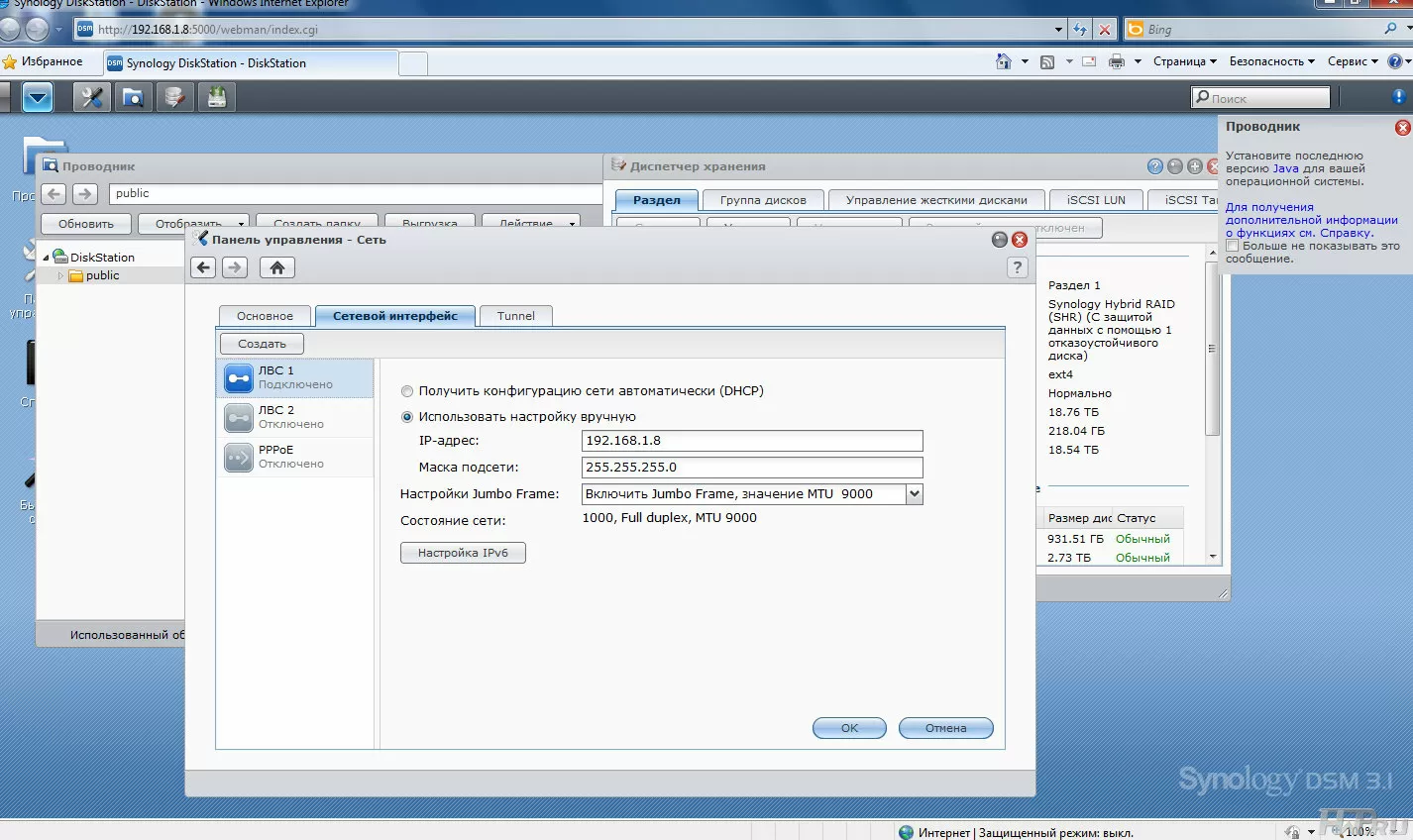Click the IE home icon
The height and width of the screenshot is (840, 1413).
pos(1004,61)
